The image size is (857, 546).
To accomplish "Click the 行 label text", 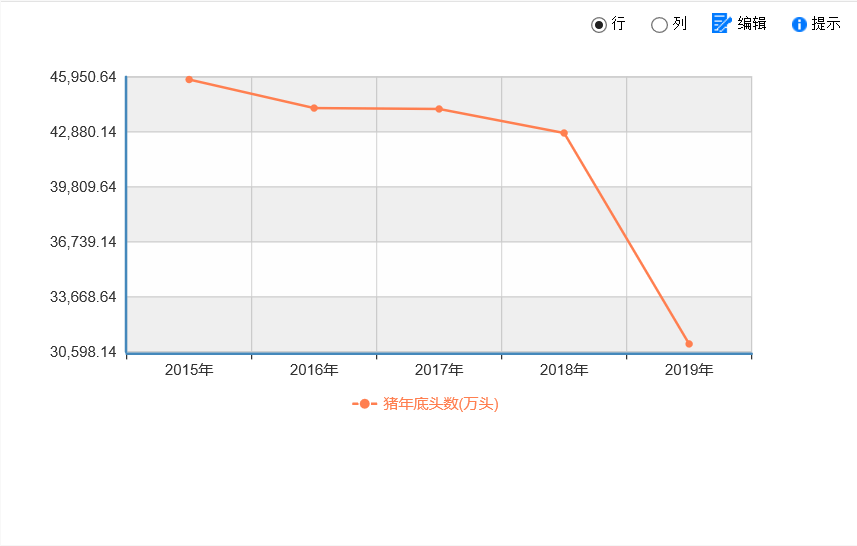I will (618, 24).
